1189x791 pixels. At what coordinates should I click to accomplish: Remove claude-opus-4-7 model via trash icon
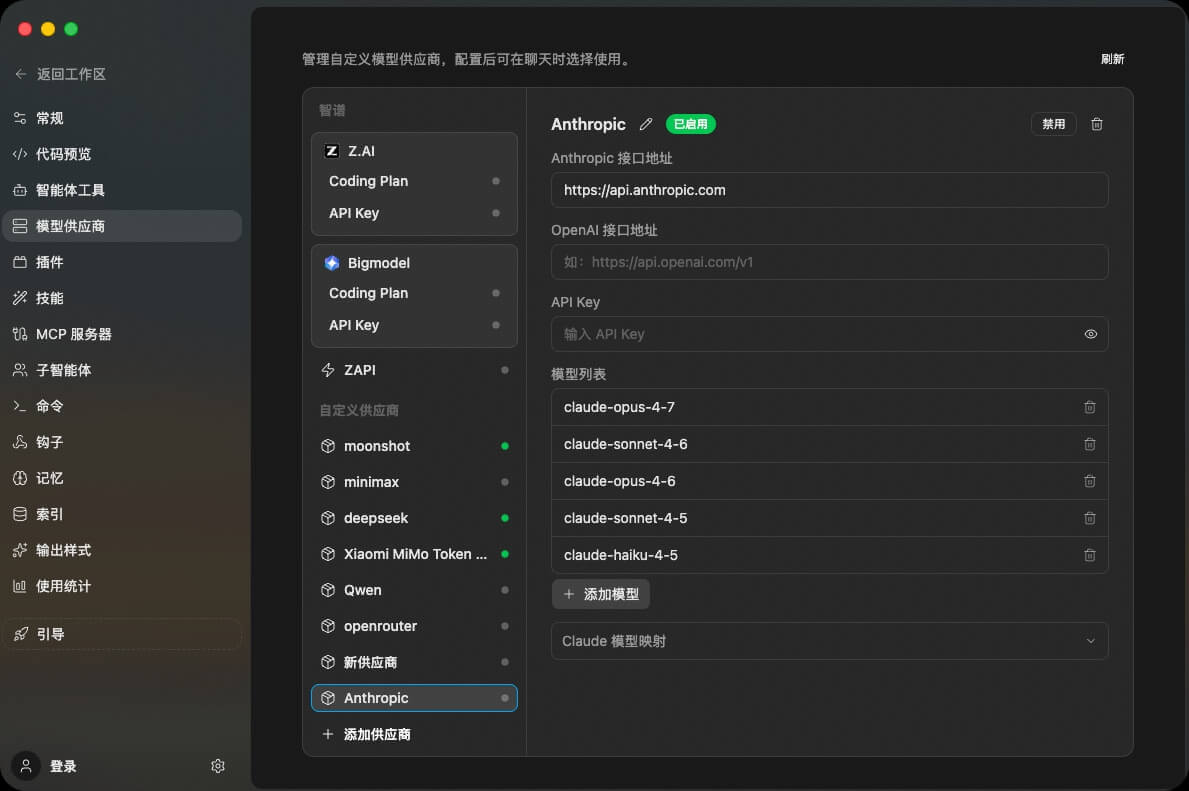[x=1090, y=407]
